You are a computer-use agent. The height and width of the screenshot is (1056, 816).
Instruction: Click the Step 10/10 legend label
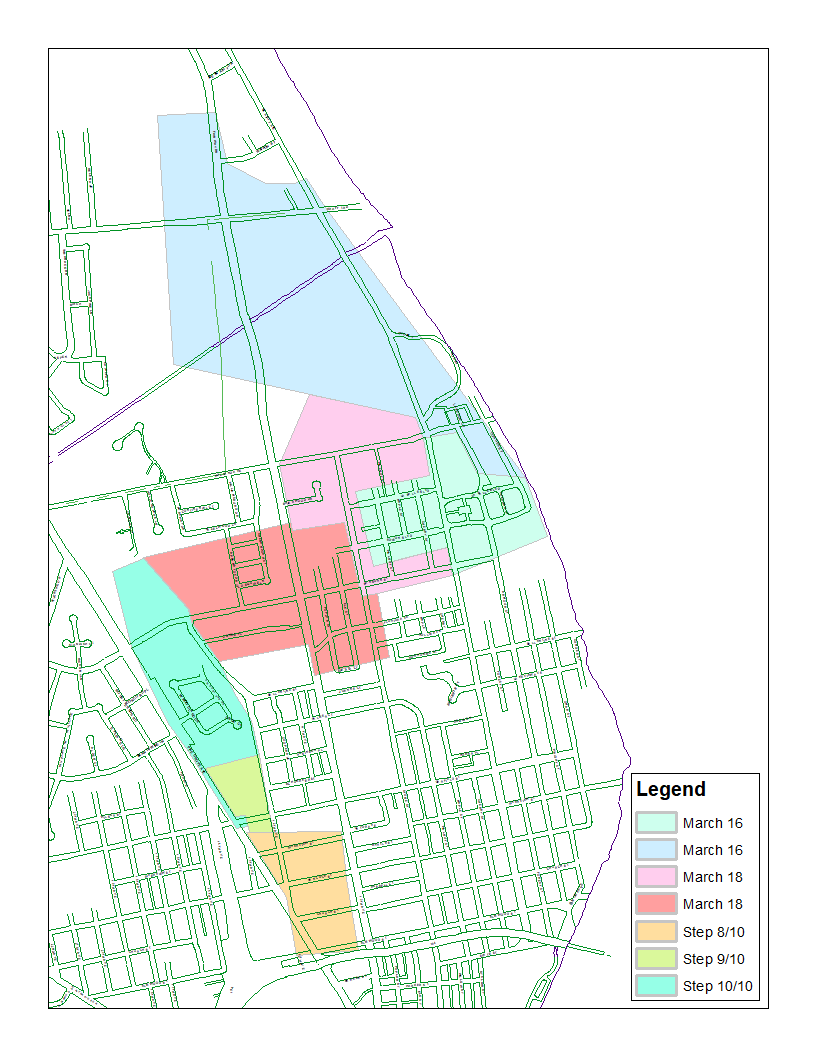coord(717,986)
